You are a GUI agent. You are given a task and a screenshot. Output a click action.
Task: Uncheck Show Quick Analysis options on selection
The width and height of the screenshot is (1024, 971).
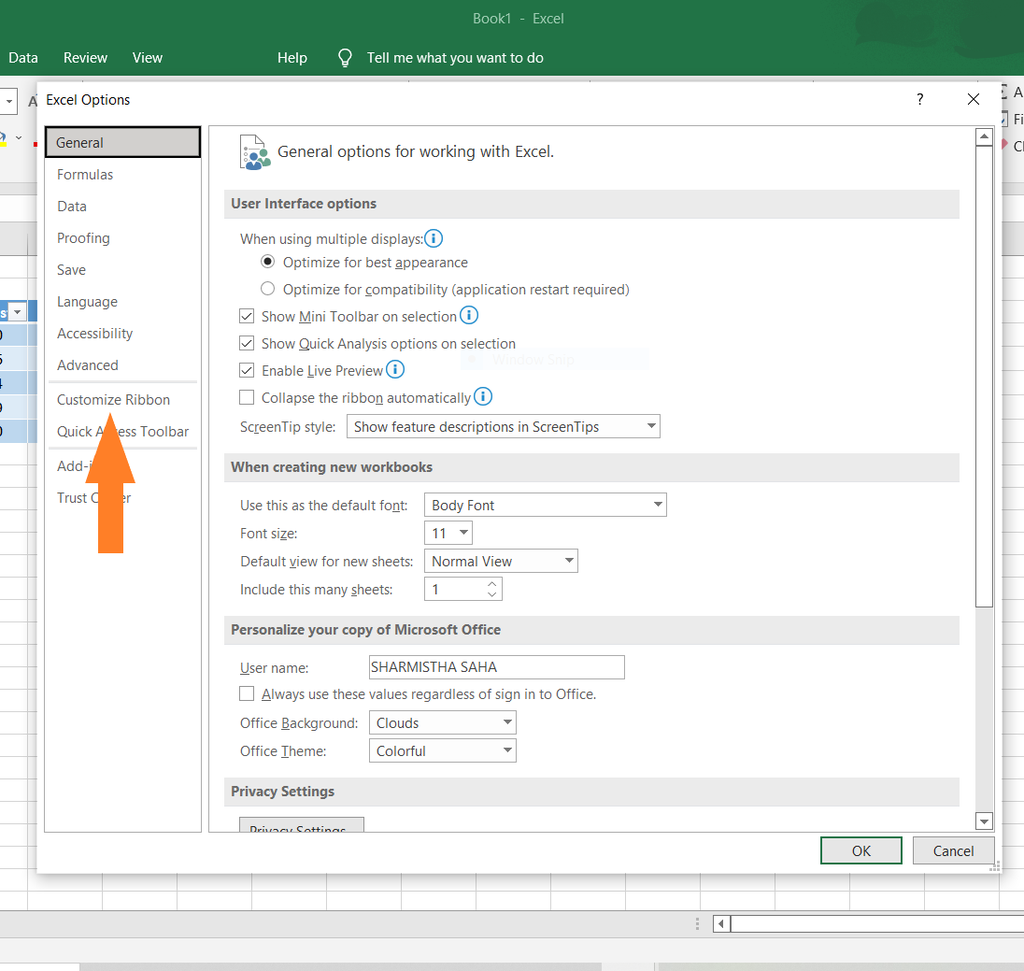point(247,343)
